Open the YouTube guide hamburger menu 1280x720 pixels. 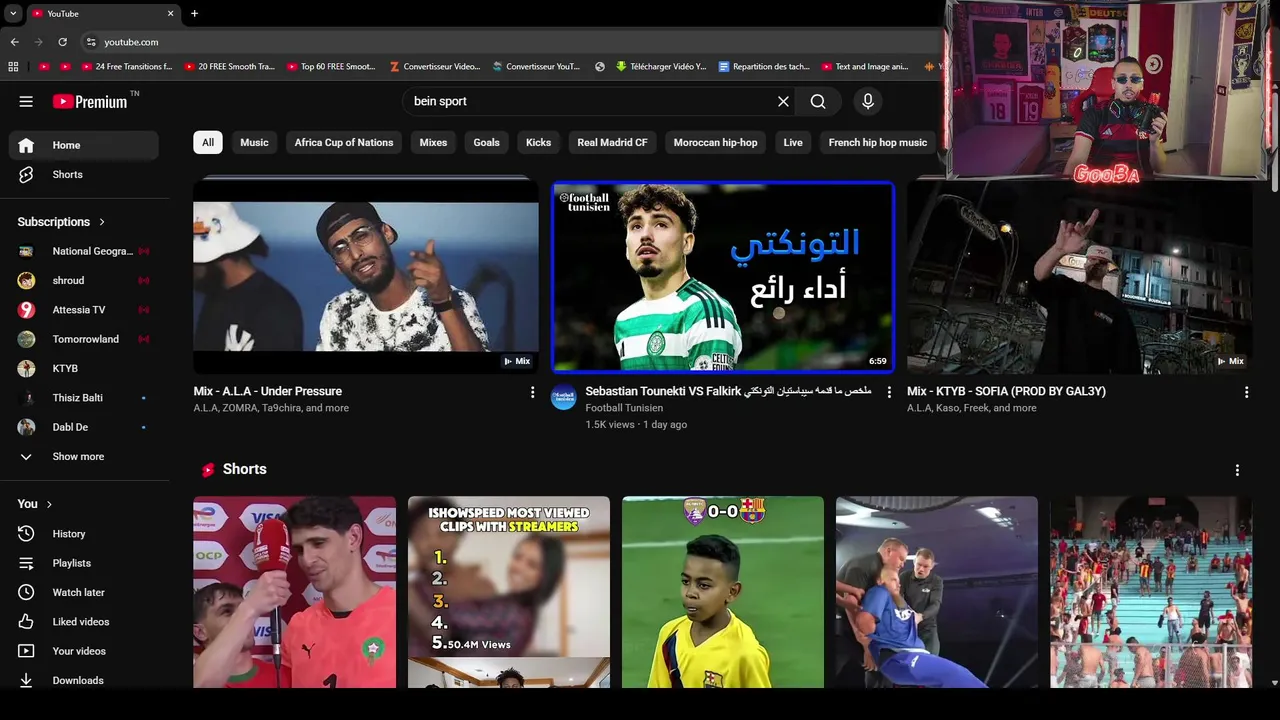pos(26,101)
